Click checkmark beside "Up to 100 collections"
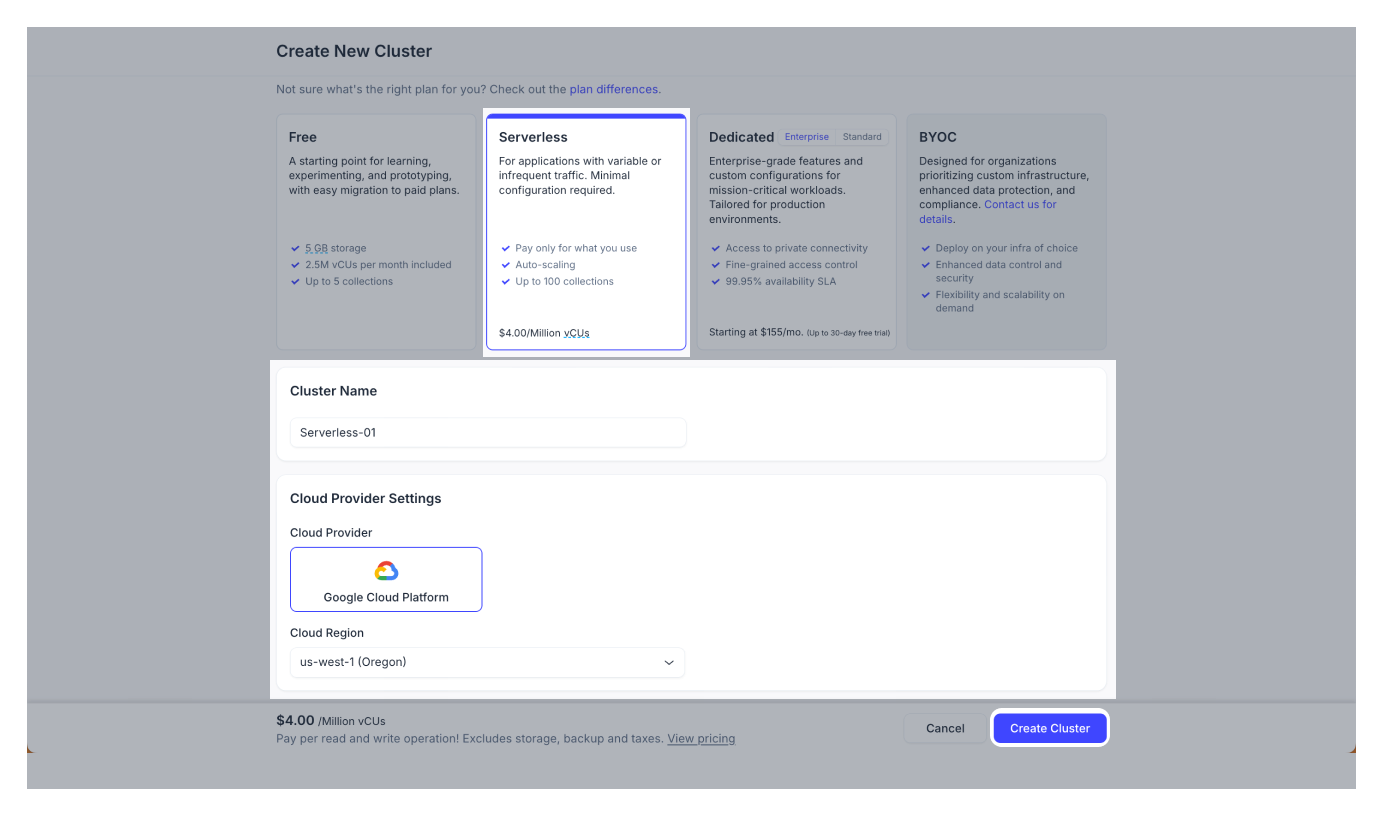The height and width of the screenshot is (816, 1383). click(506, 281)
